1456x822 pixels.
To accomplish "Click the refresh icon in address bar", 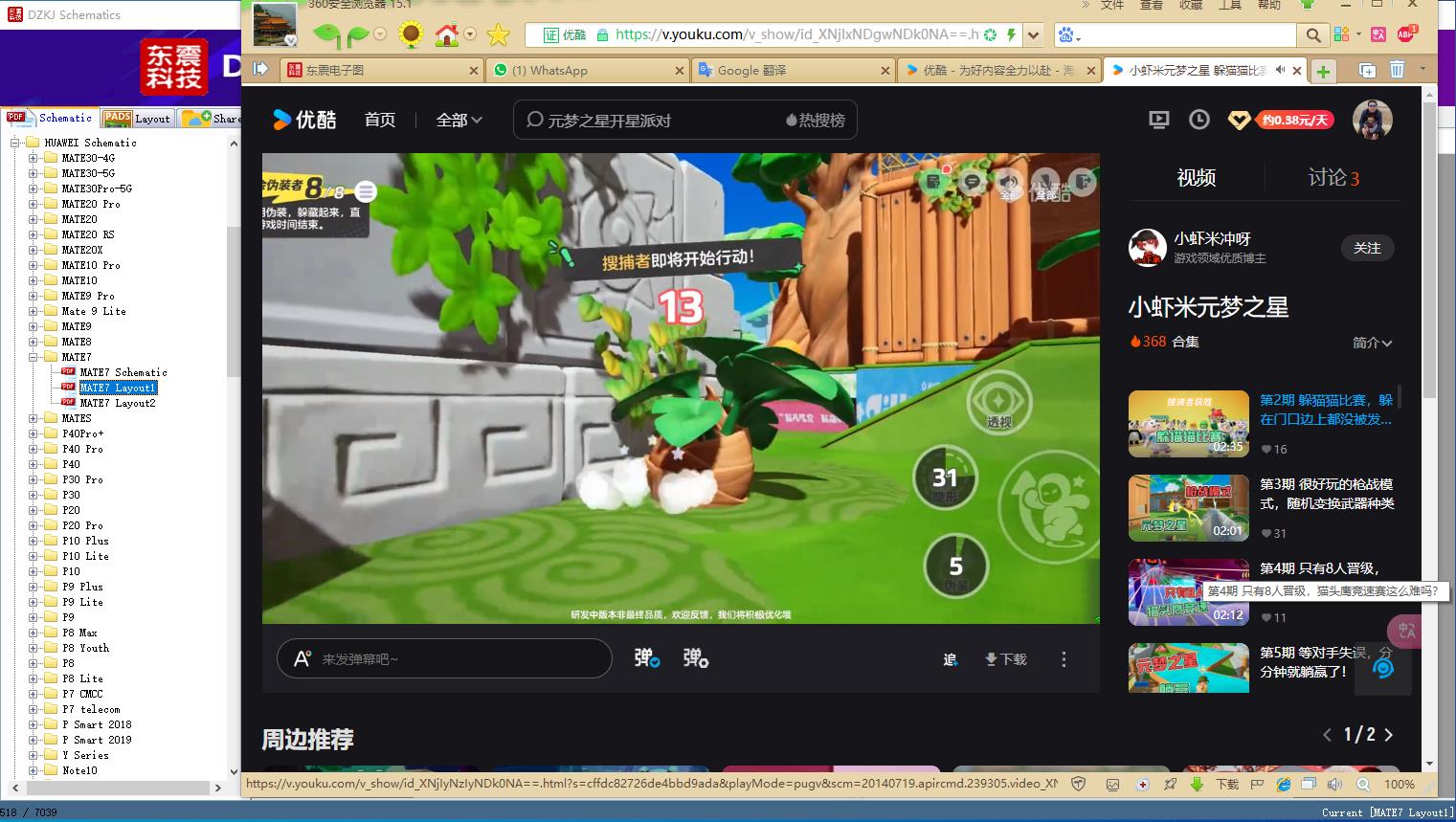I will pos(991,35).
